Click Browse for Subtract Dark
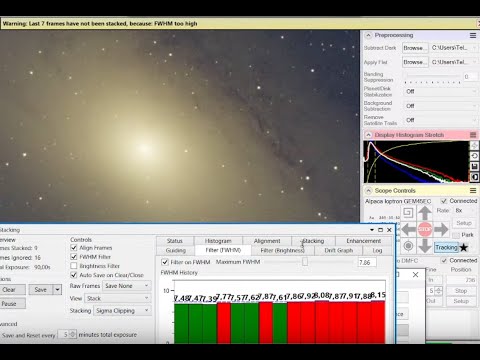This screenshot has width=480, height=360. pyautogui.click(x=415, y=48)
